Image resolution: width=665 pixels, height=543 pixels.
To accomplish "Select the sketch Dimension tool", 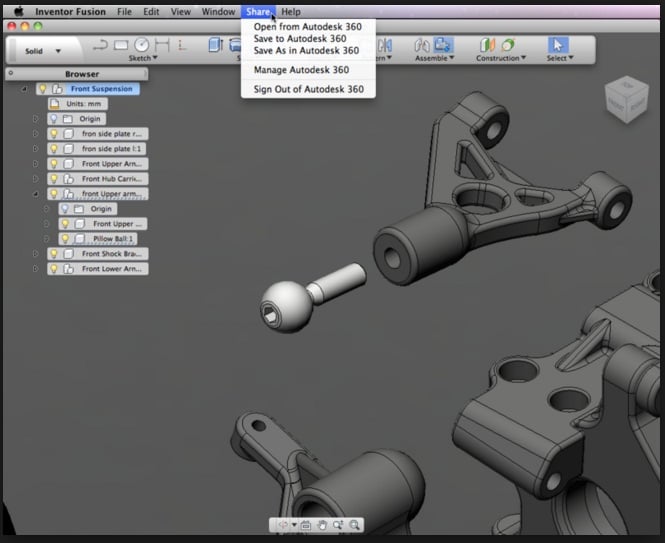I will 162,45.
